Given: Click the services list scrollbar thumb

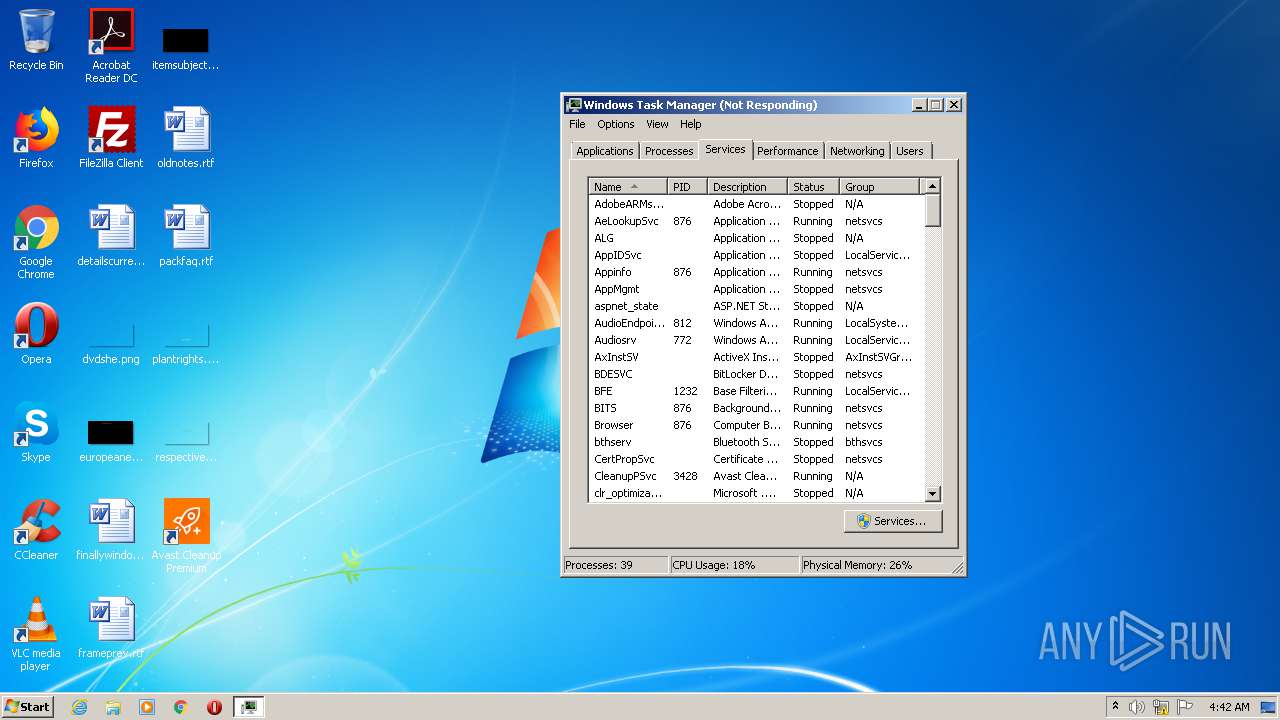Looking at the screenshot, I should coord(932,211).
